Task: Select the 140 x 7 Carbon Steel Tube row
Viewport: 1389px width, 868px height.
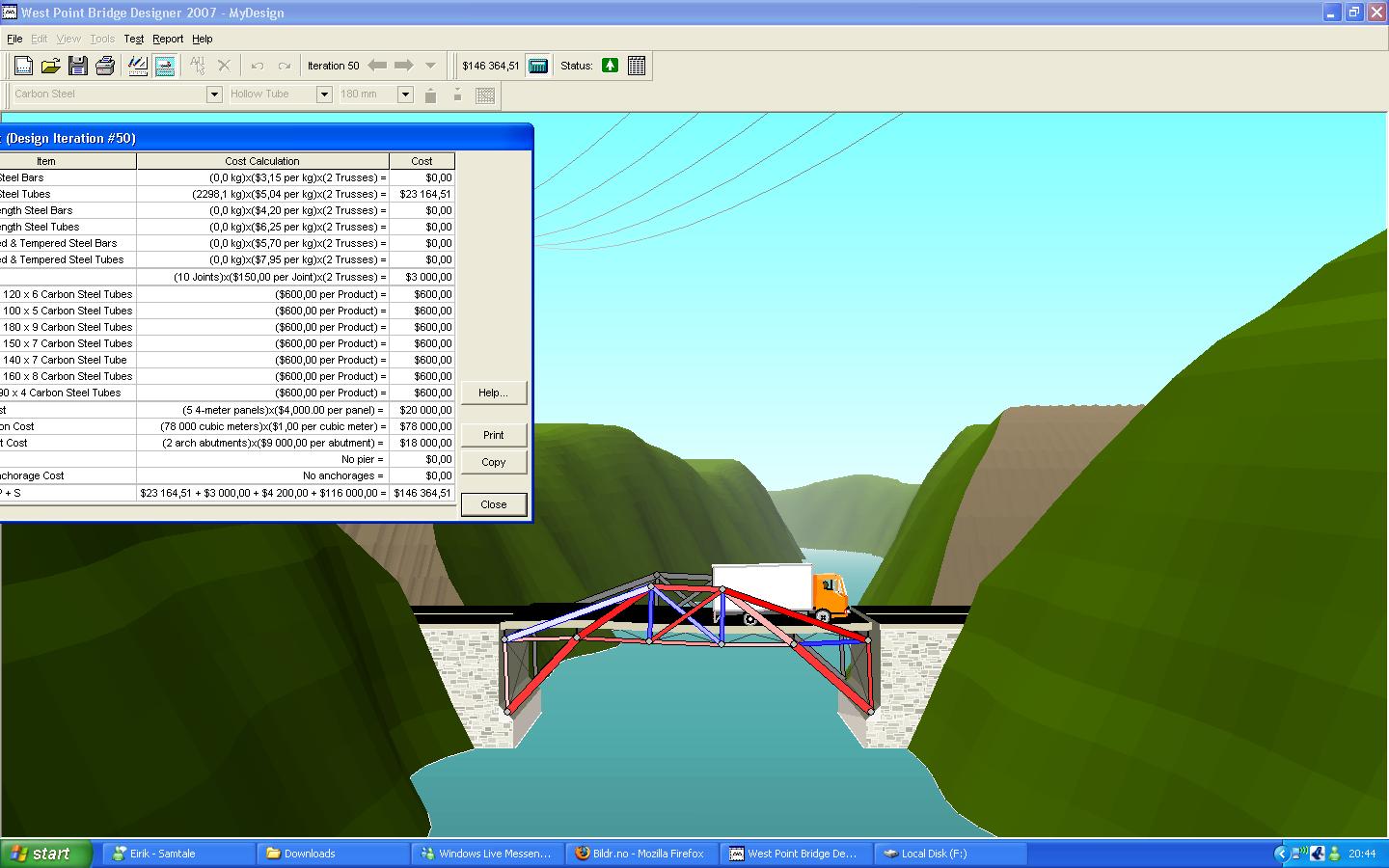Action: tap(227, 360)
